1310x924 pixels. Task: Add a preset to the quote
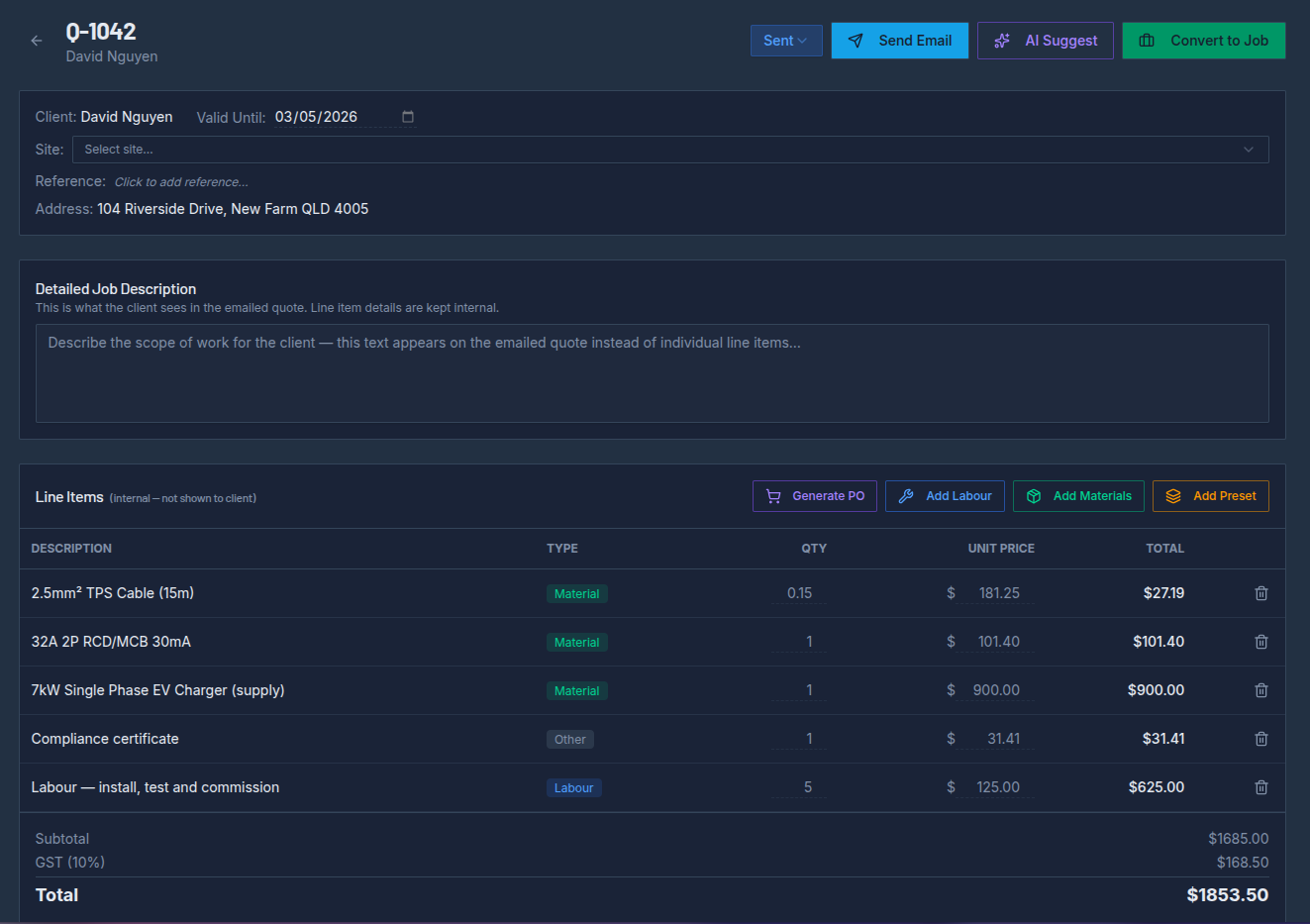click(x=1211, y=496)
